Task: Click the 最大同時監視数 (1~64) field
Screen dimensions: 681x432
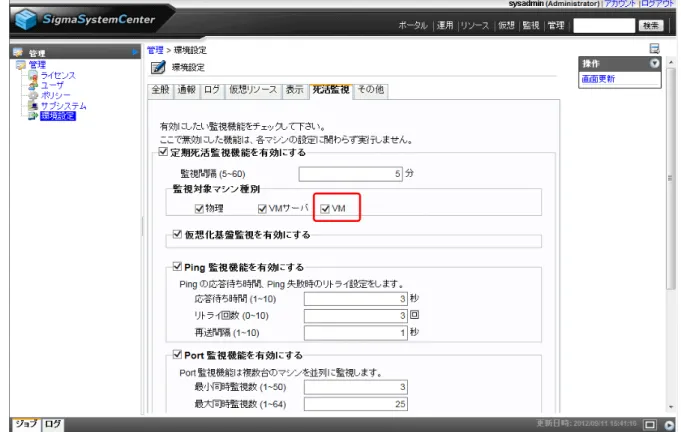Action: tap(356, 404)
